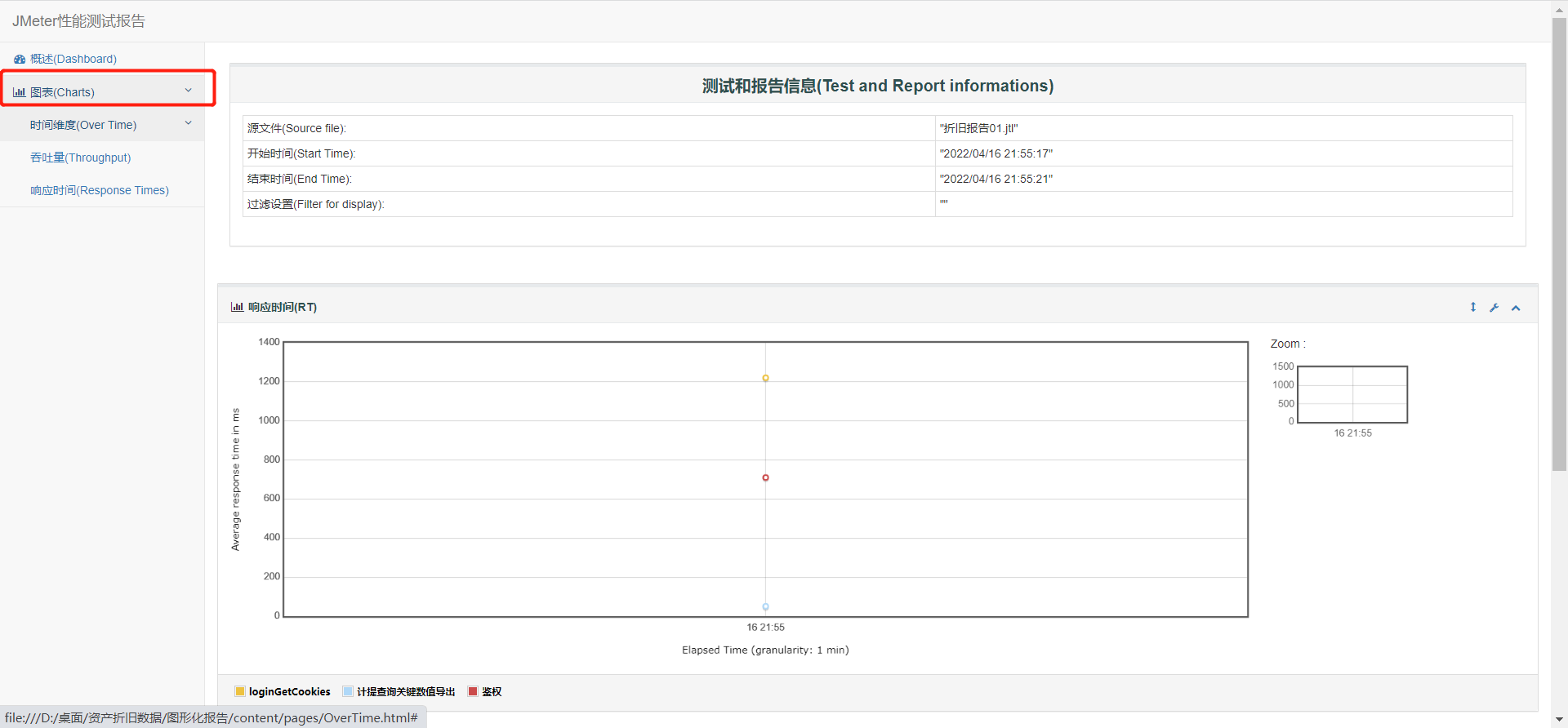Image resolution: width=1568 pixels, height=728 pixels.
Task: Toggle the 鉴权 legend swatch
Action: [x=473, y=691]
